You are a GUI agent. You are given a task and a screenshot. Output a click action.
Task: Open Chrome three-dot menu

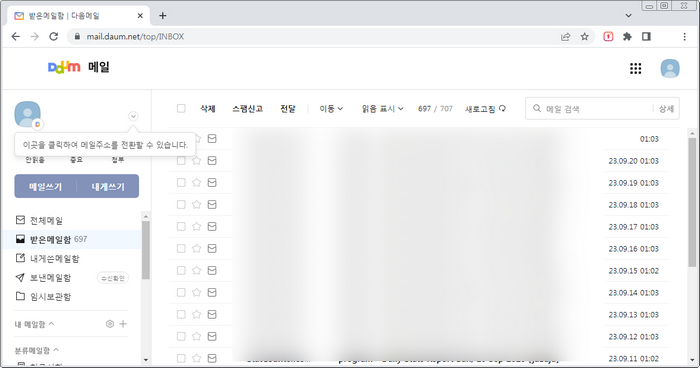684,37
